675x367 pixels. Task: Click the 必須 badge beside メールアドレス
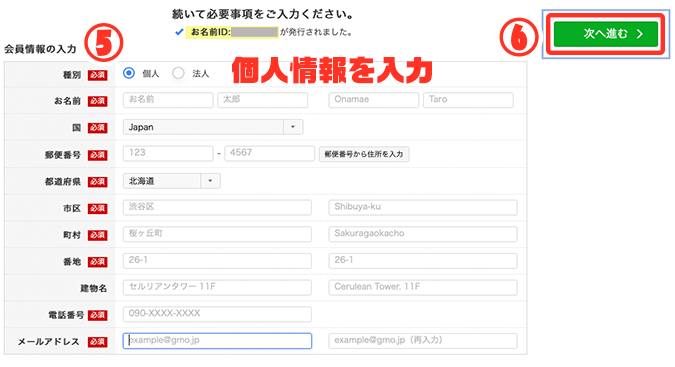pos(98,342)
